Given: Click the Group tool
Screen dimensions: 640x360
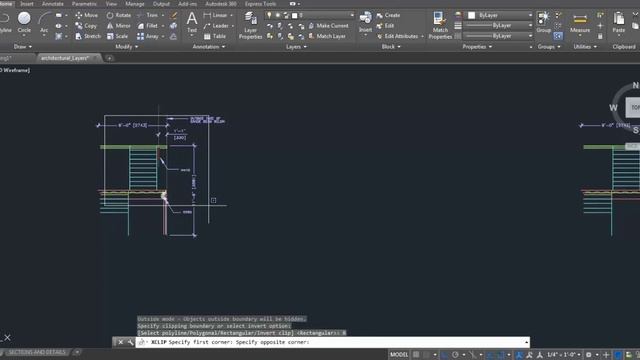Looking at the screenshot, I should click(x=543, y=22).
